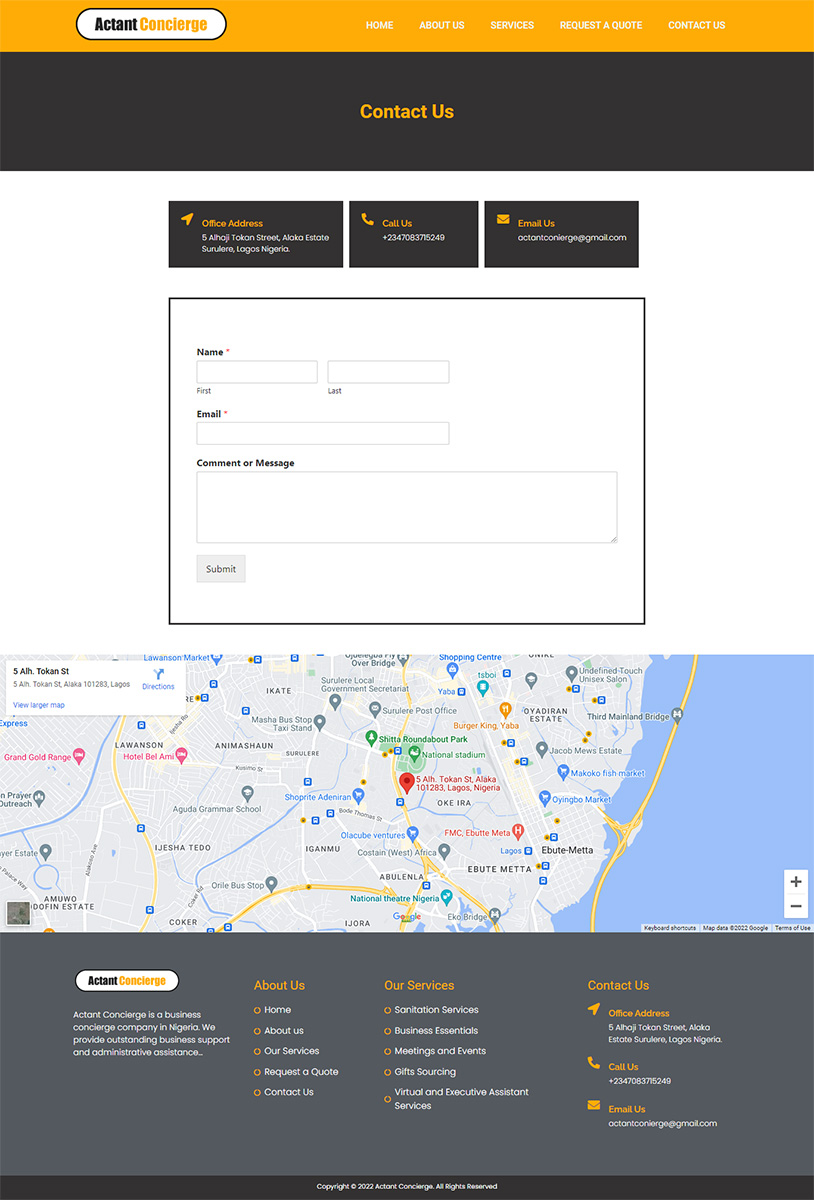
Task: Click the Hotel Bel Ami map marker
Action: click(x=181, y=755)
